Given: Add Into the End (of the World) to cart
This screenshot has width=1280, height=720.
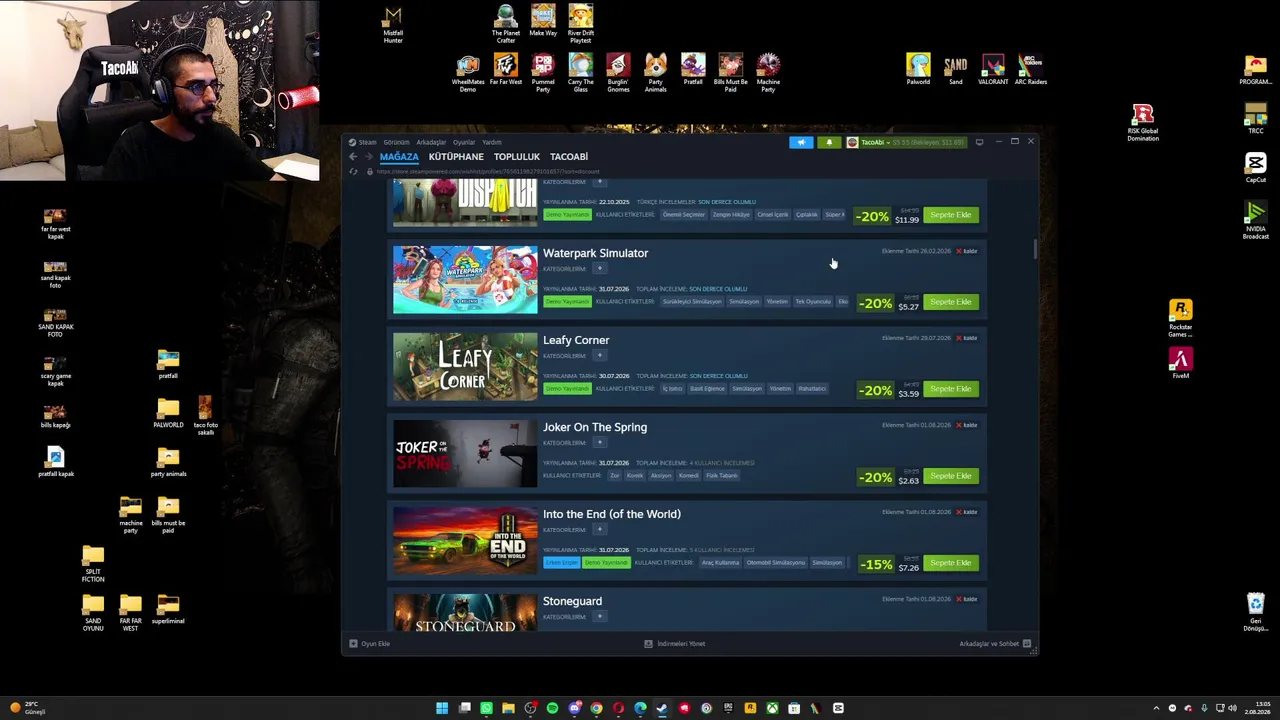Looking at the screenshot, I should pyautogui.click(x=950, y=563).
